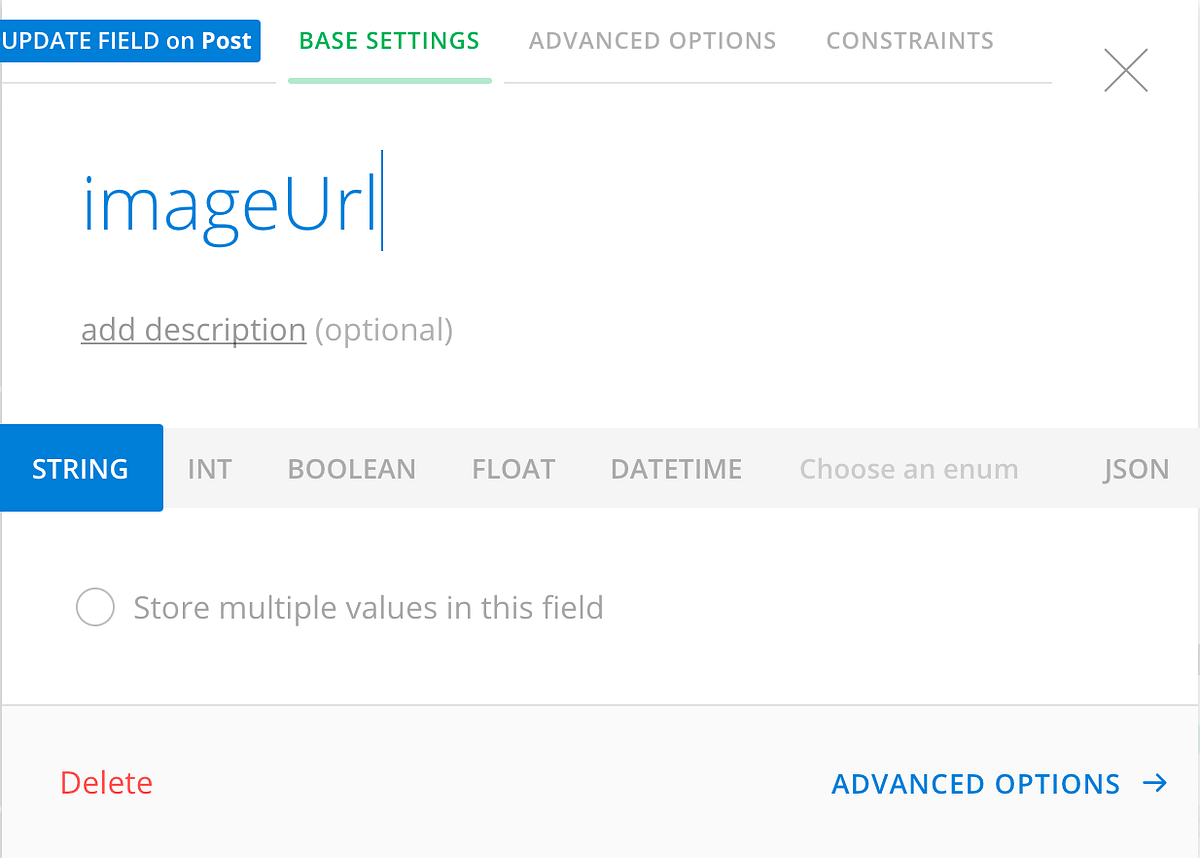Click the imageUrl field name input
Image resolution: width=1200 pixels, height=858 pixels.
click(230, 207)
